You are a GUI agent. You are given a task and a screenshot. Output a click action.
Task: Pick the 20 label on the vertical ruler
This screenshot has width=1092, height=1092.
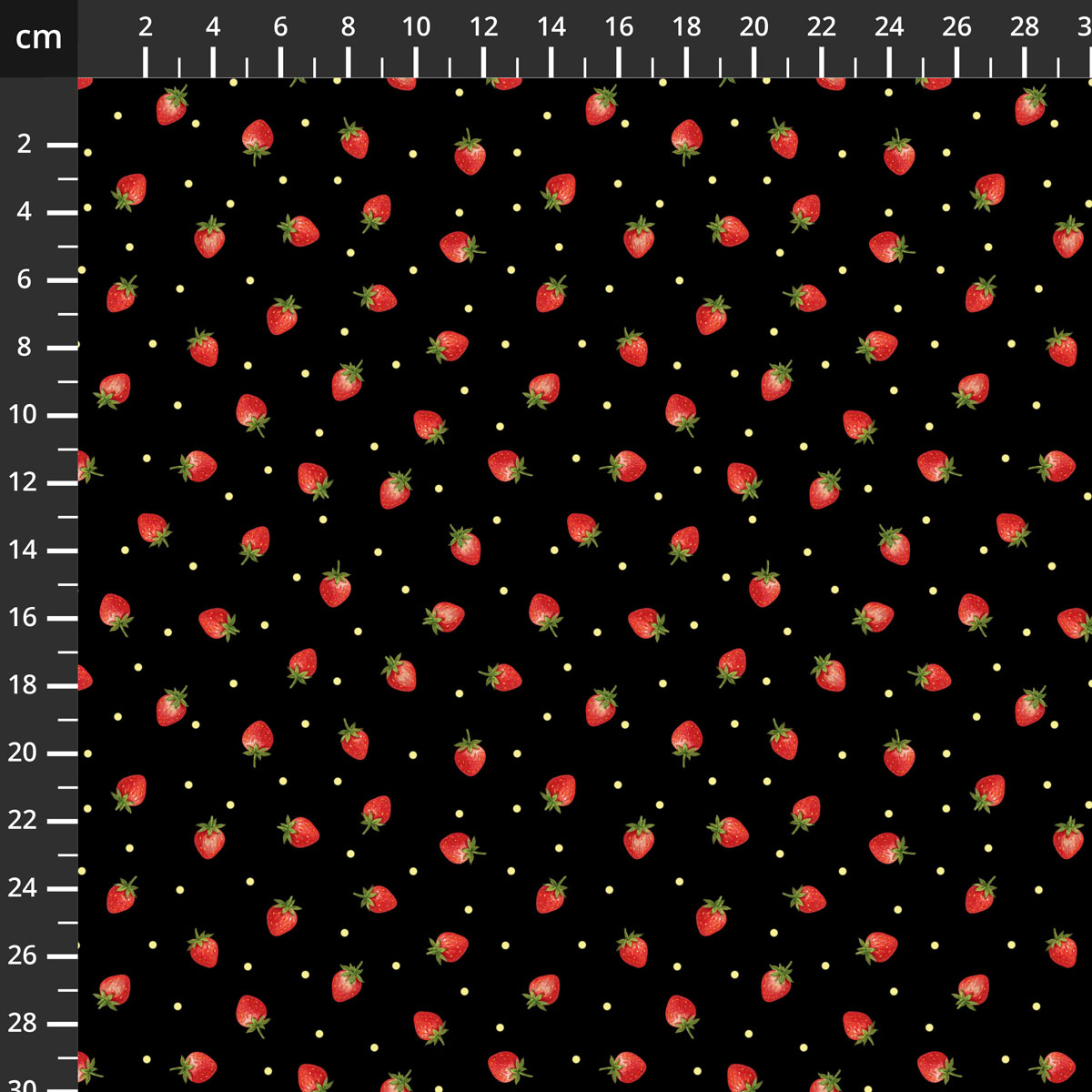pos(23,753)
